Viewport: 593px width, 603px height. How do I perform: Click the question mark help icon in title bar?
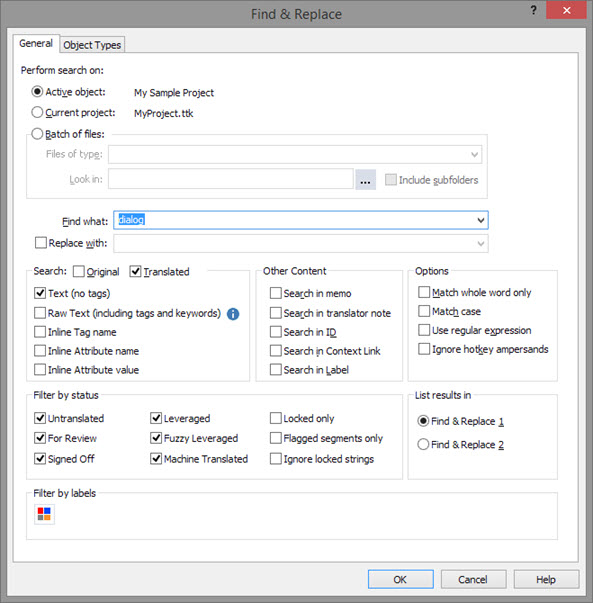[x=533, y=10]
